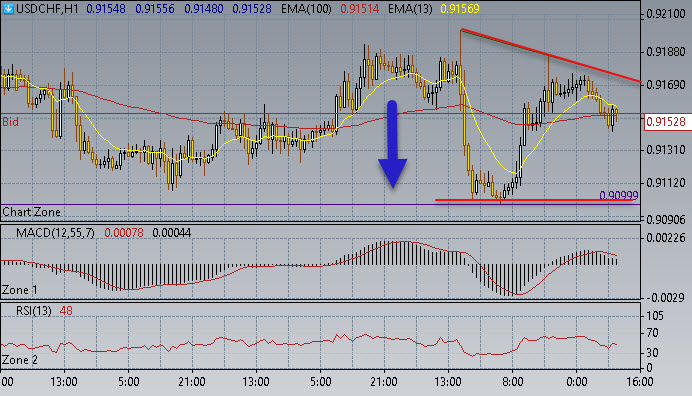
Task: Click the 0.91310 price axis label
Action: pyautogui.click(x=666, y=150)
